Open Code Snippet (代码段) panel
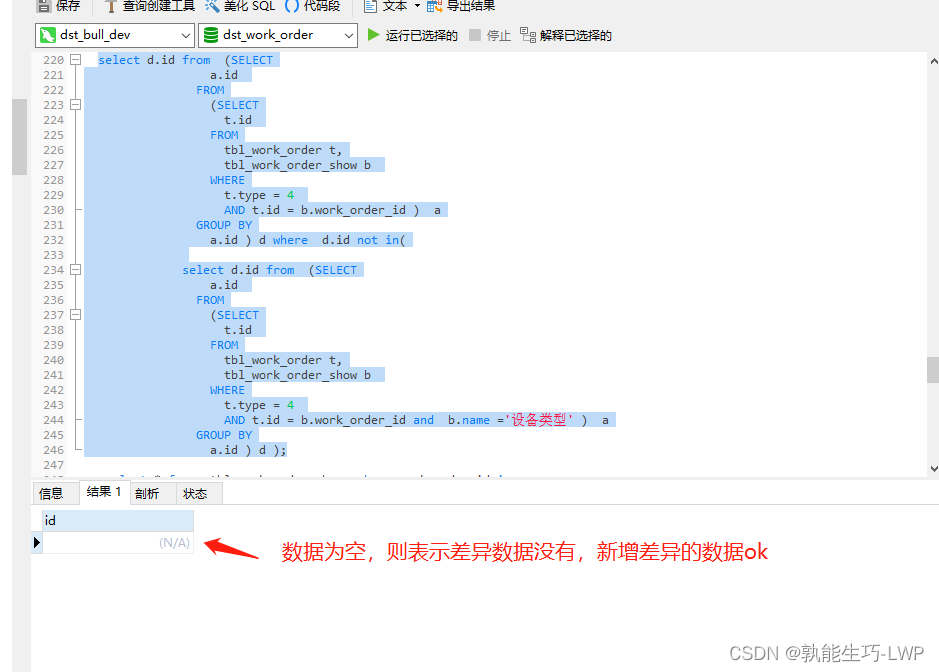 point(313,6)
